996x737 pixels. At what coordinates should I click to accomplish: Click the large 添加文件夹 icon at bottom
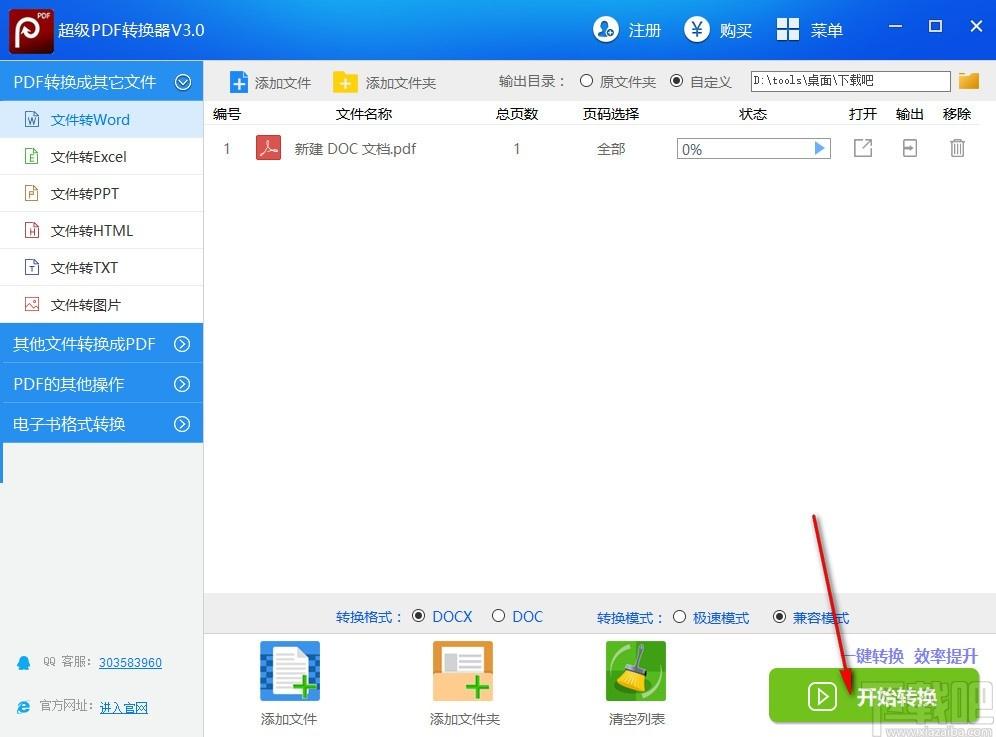(x=463, y=671)
